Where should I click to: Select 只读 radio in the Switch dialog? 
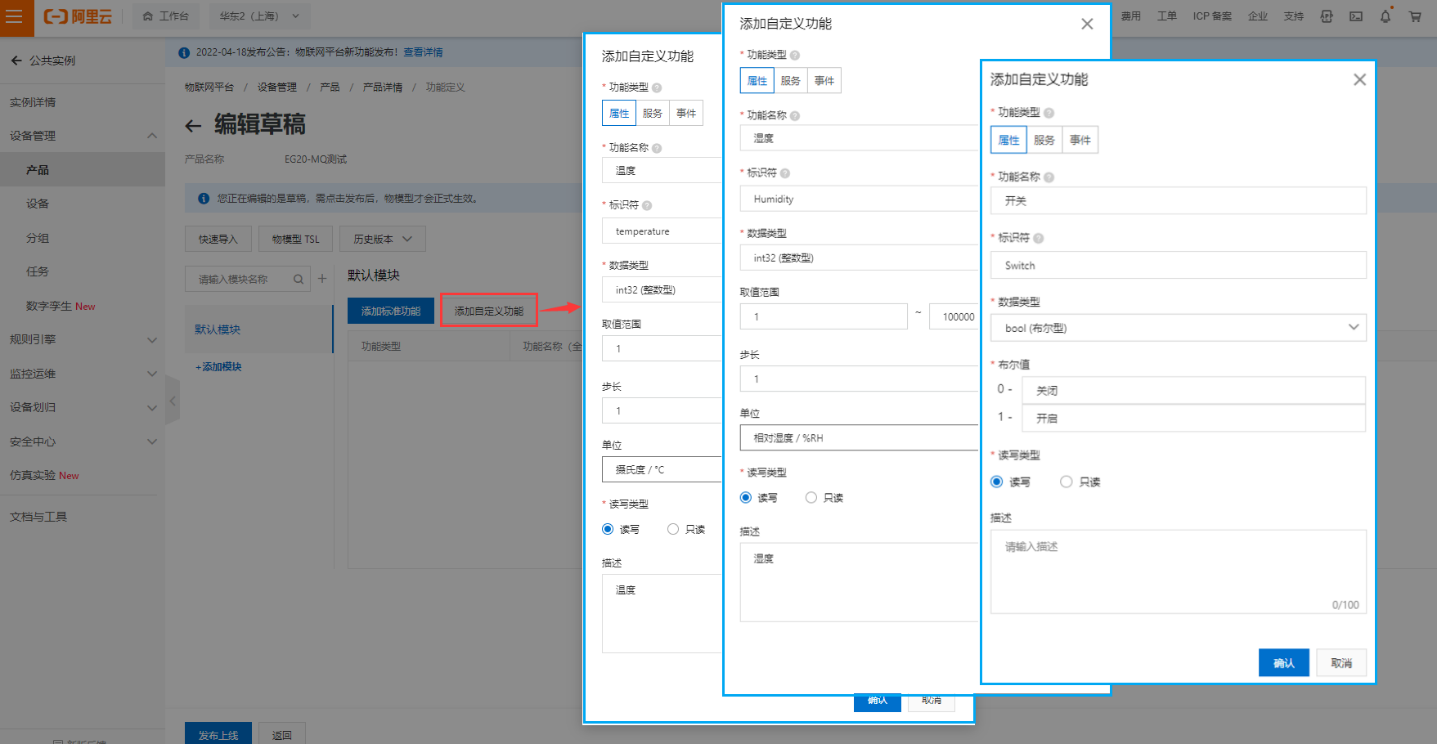1066,482
